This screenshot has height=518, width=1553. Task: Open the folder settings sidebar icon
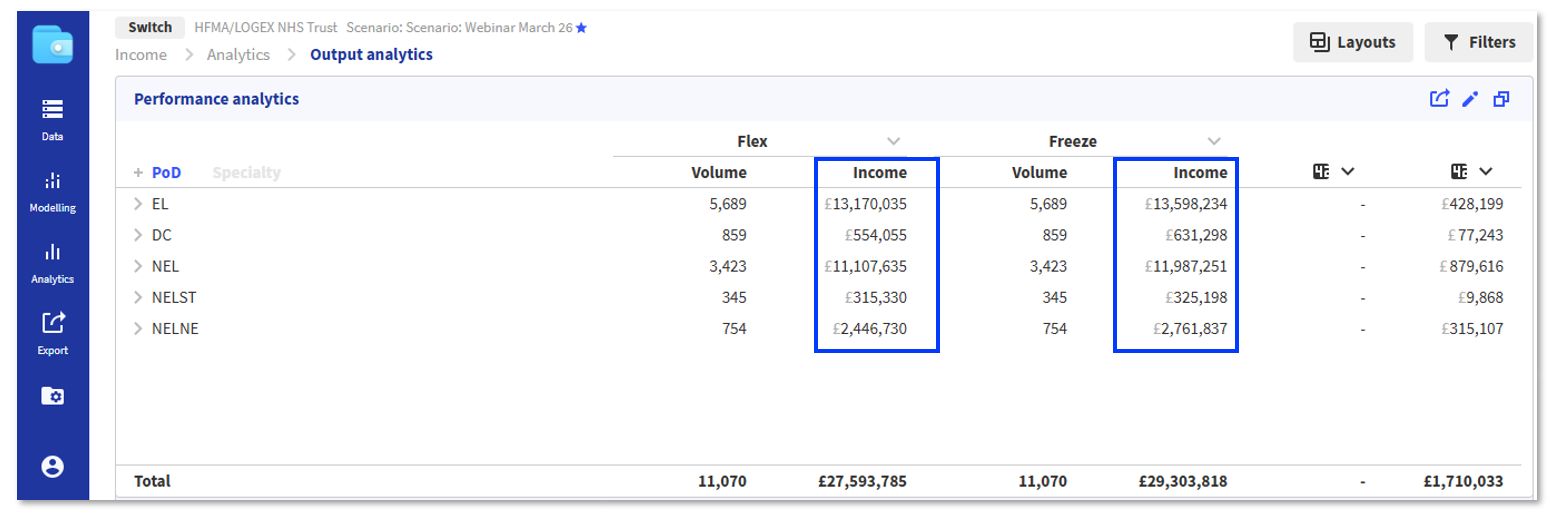(52, 396)
